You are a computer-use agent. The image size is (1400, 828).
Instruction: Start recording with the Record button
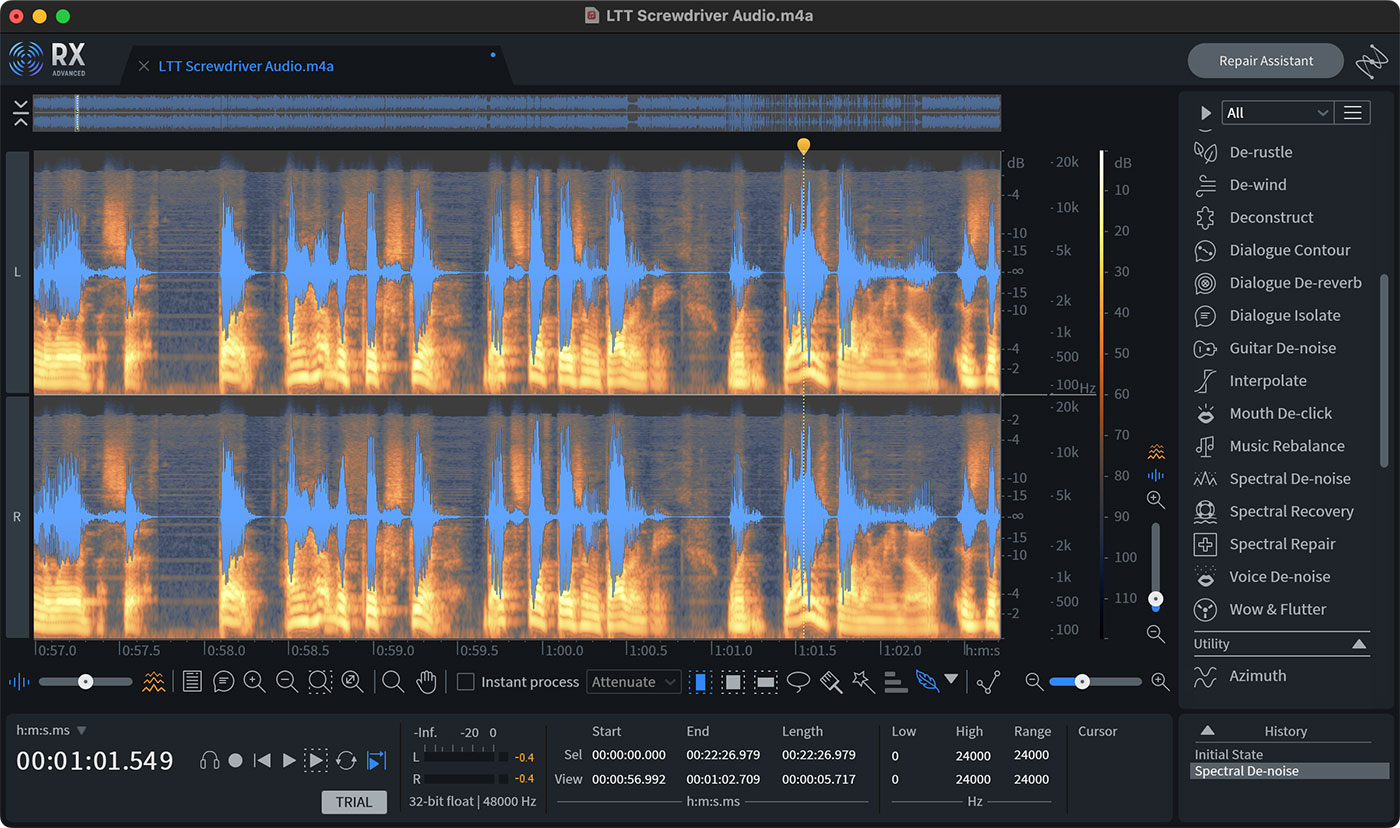(235, 761)
